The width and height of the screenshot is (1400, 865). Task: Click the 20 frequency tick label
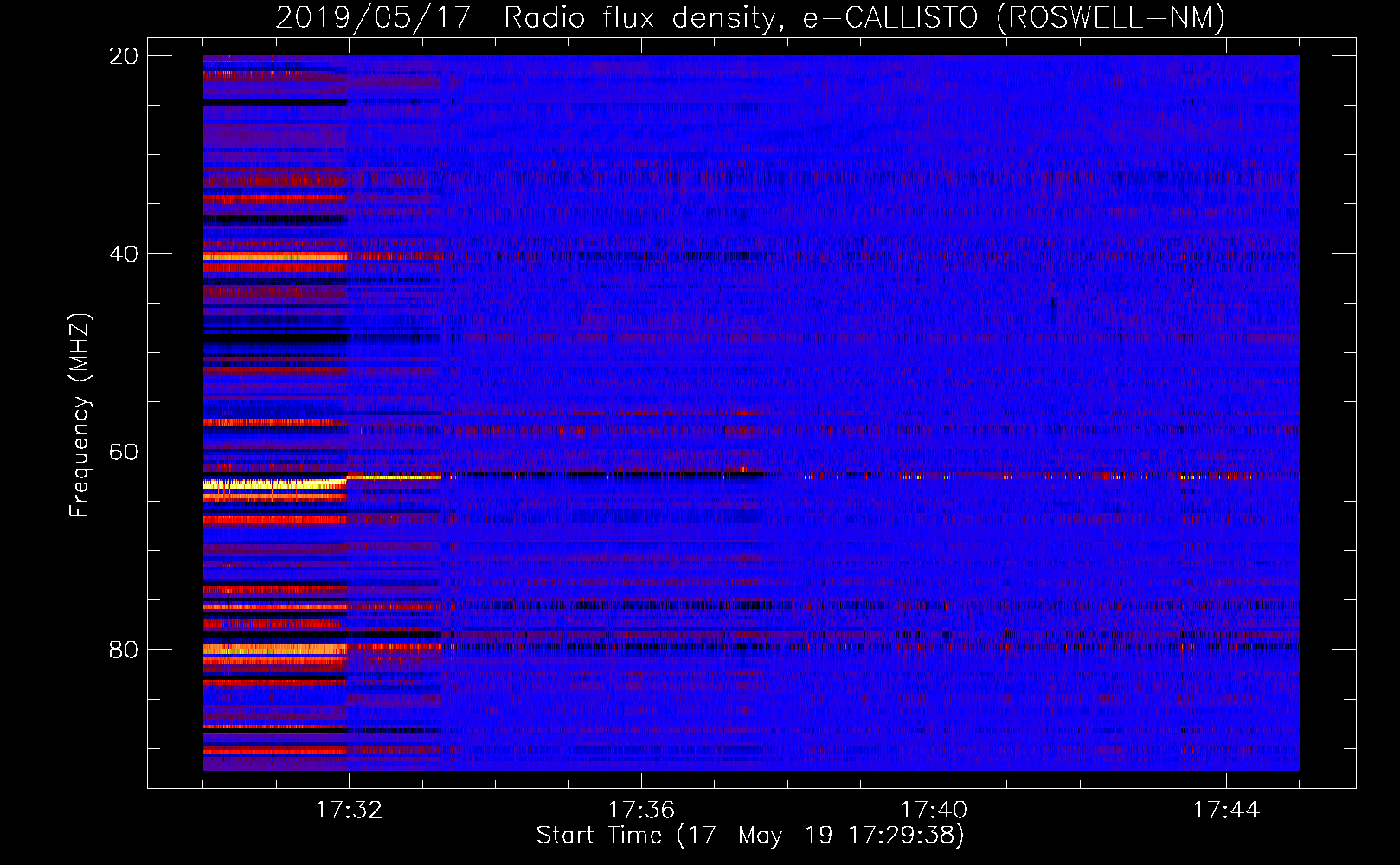click(124, 56)
